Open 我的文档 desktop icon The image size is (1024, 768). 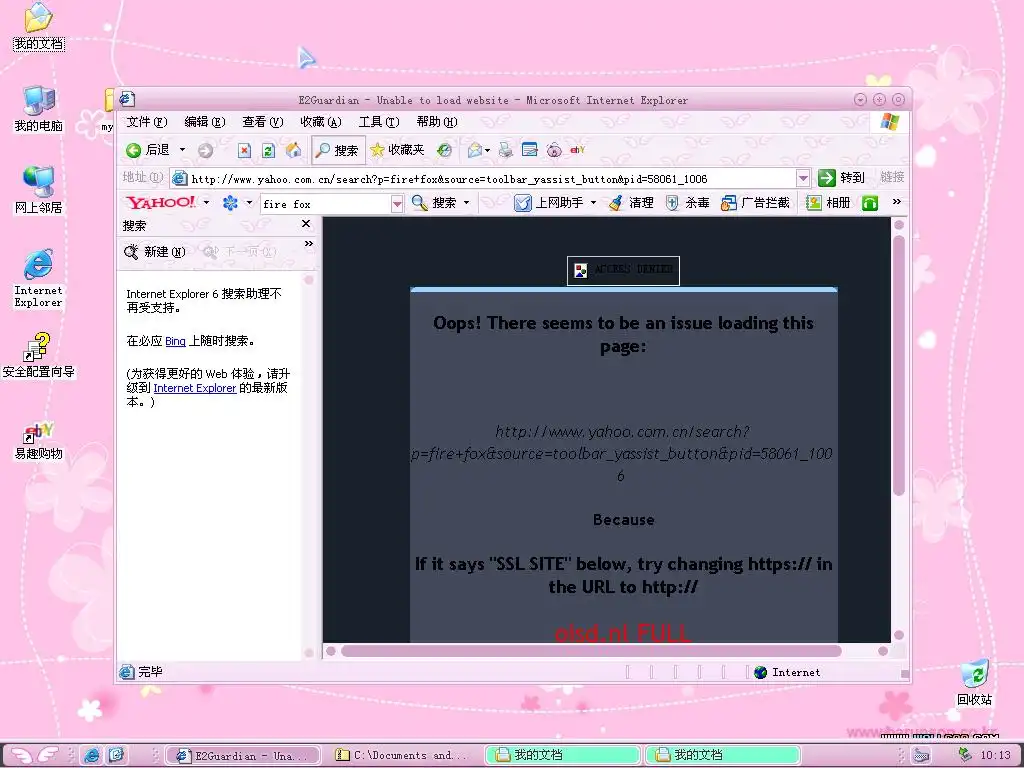39,26
